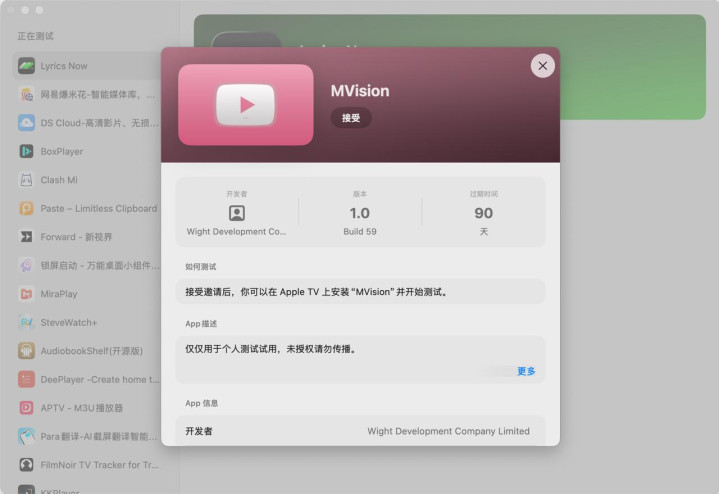The width and height of the screenshot is (719, 494).
Task: Click the developer person icon
Action: pos(237,213)
